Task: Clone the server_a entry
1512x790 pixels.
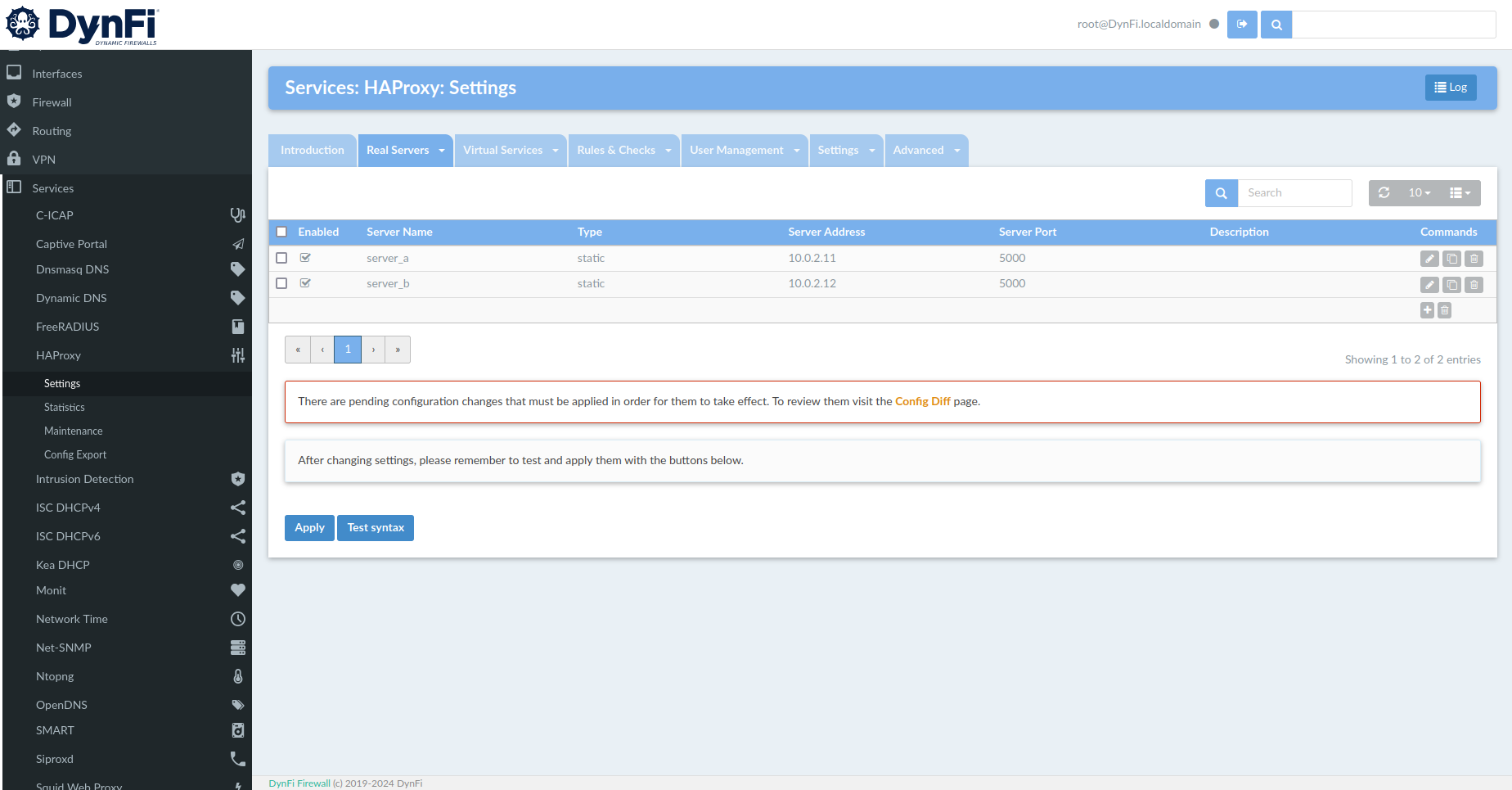Action: (x=1451, y=259)
